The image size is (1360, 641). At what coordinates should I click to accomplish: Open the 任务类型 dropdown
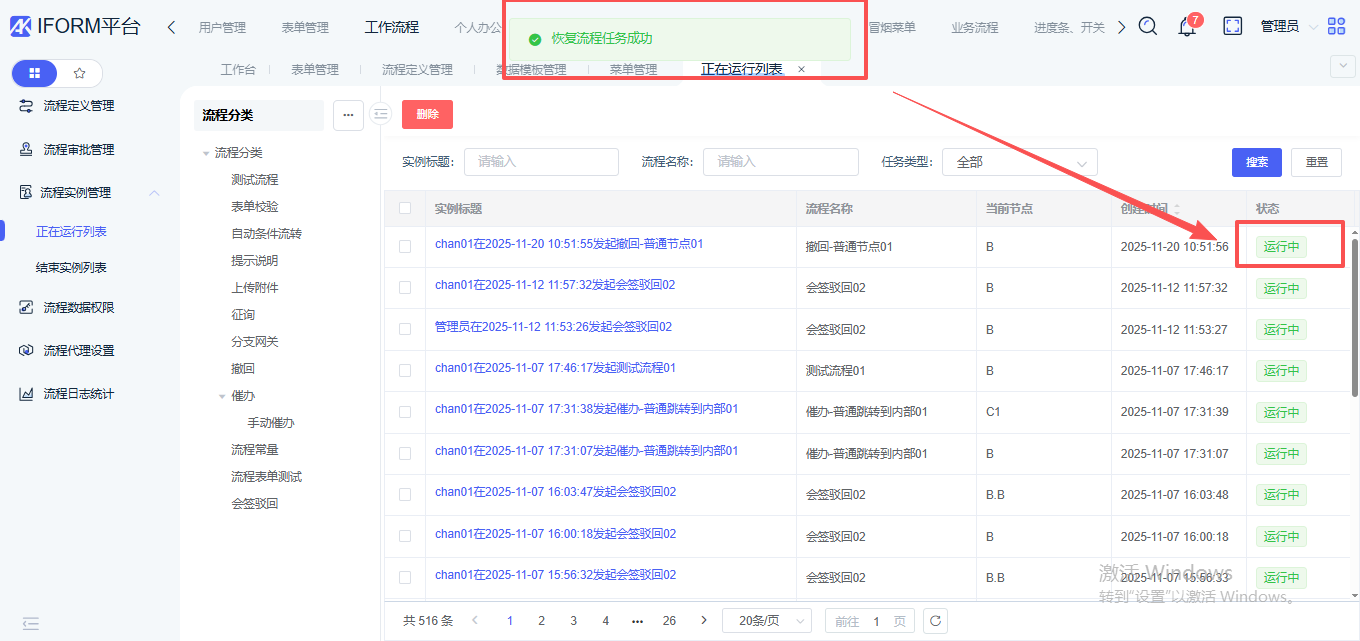click(x=1019, y=162)
